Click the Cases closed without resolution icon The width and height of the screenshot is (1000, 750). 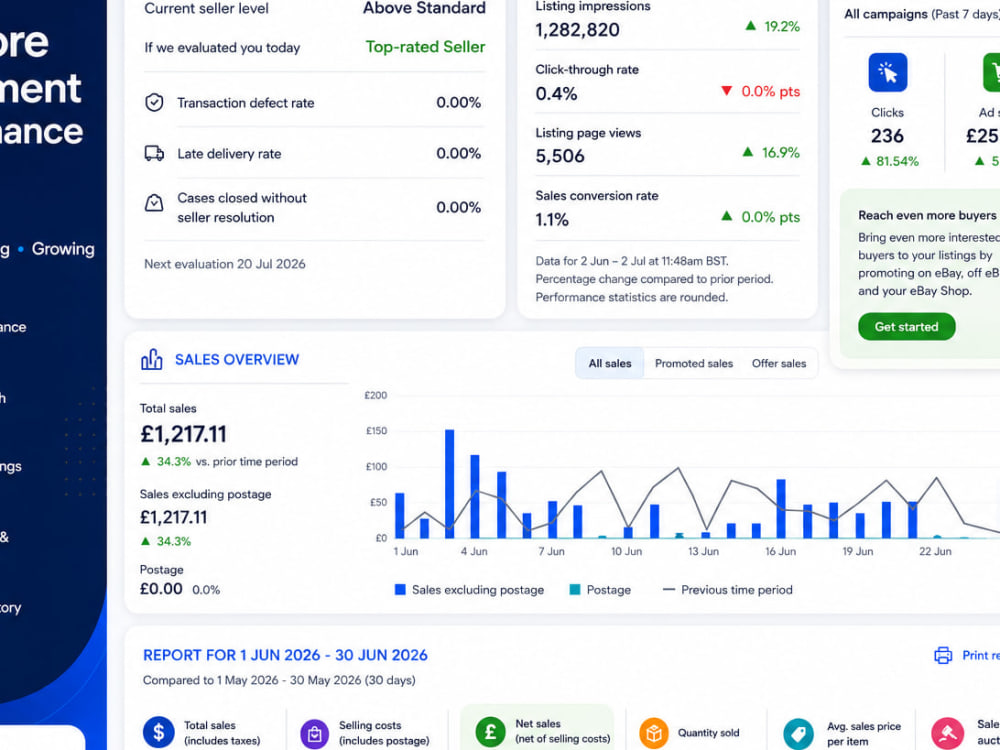tap(154, 203)
